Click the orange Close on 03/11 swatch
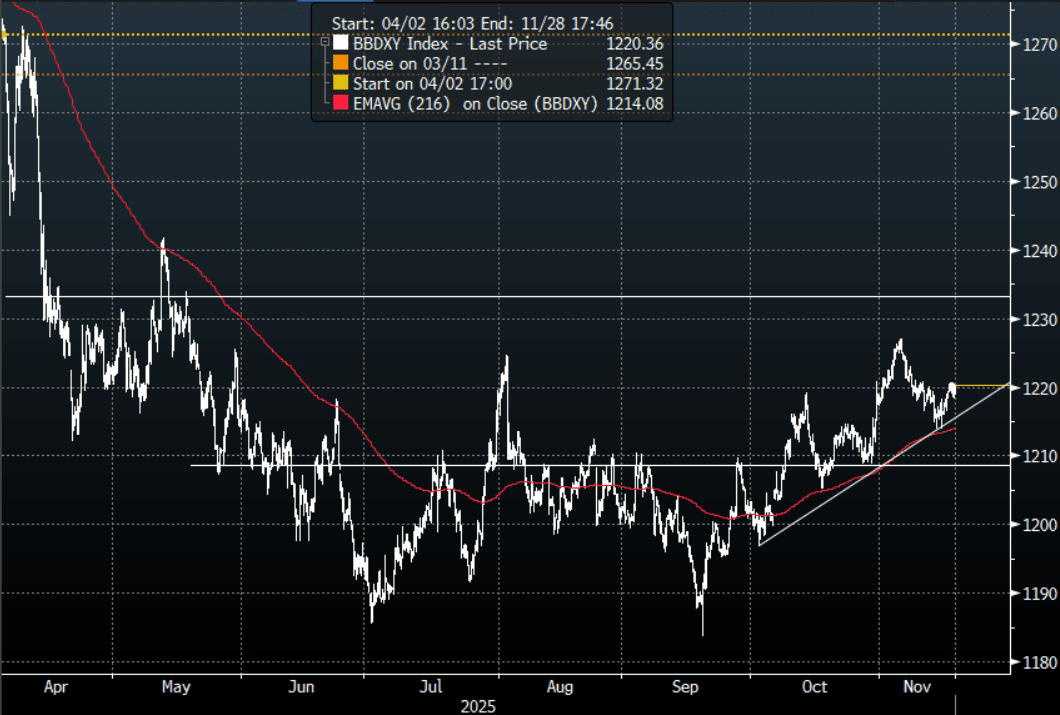 coord(340,64)
